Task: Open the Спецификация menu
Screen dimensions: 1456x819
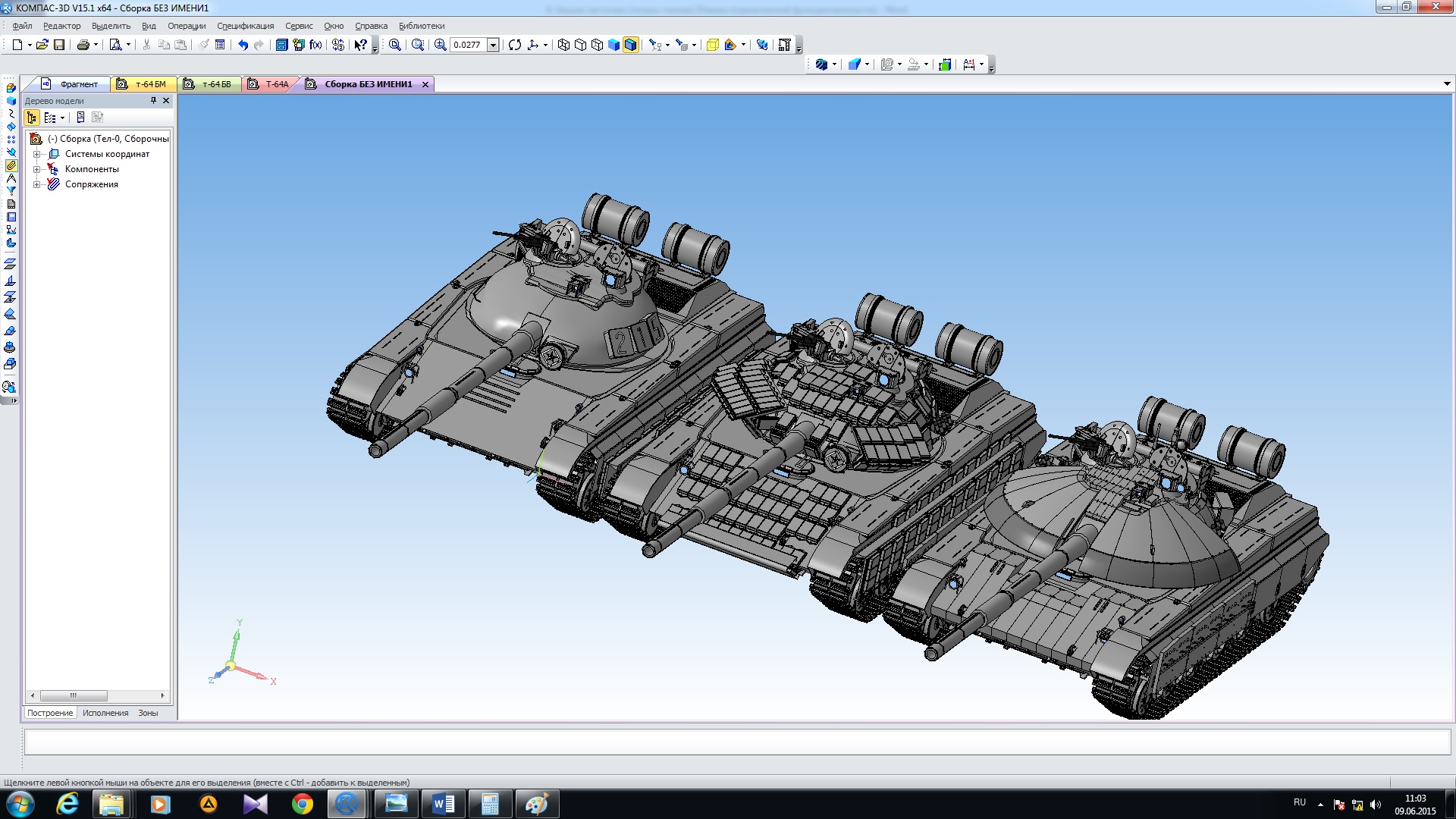Action: pyautogui.click(x=246, y=26)
